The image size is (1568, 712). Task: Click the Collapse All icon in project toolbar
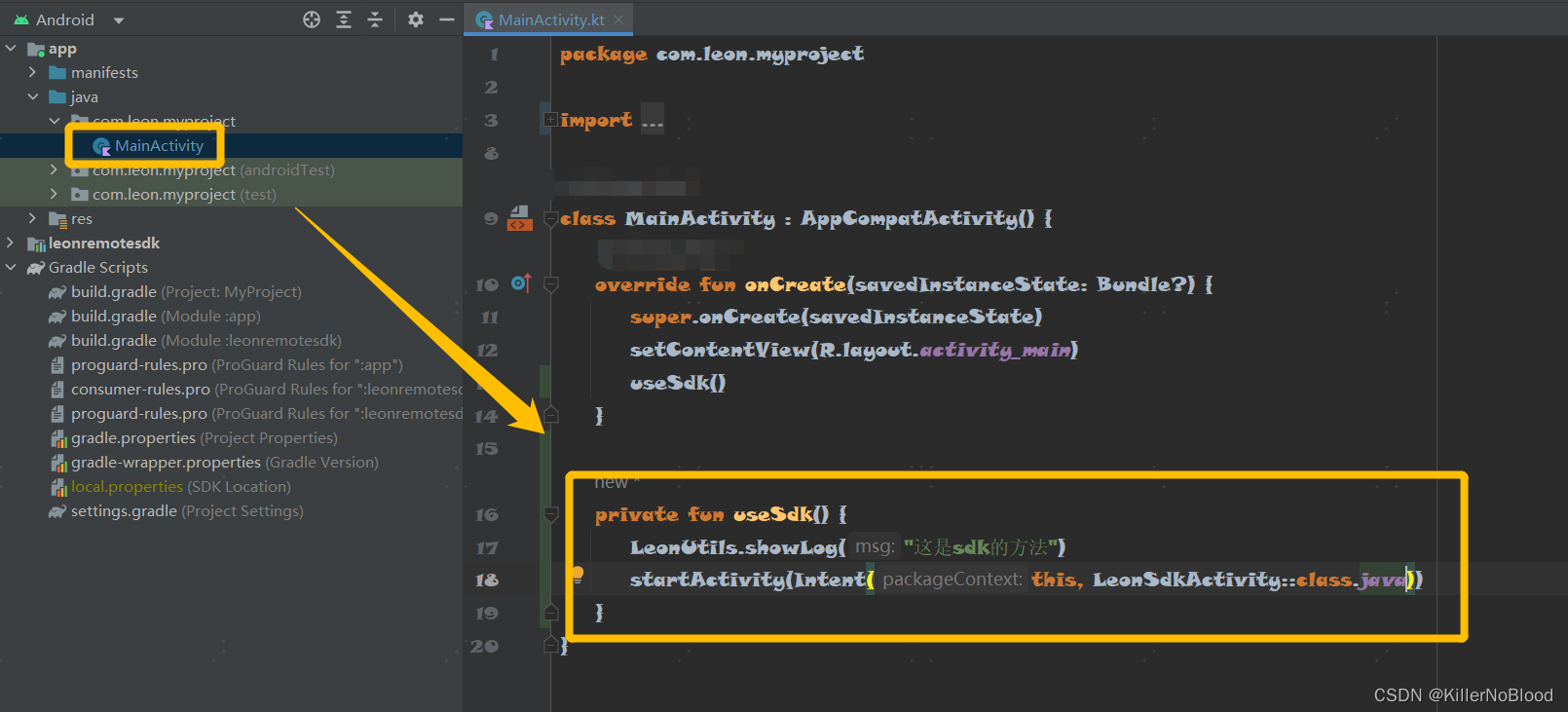coord(375,19)
